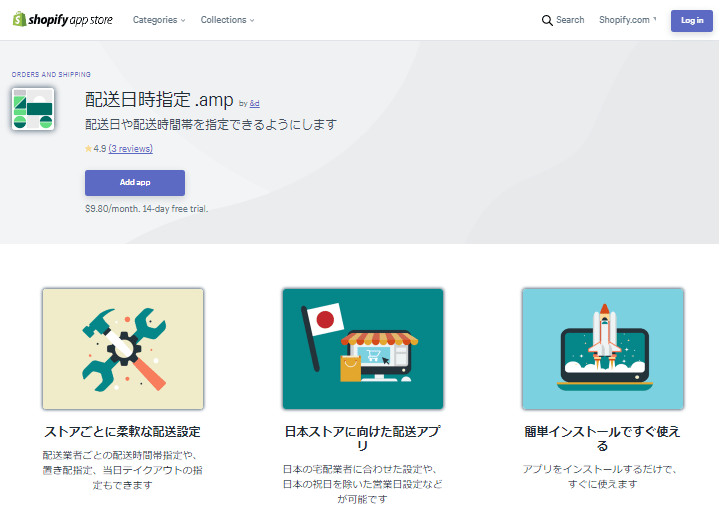Click the Search text in header

[x=570, y=20]
